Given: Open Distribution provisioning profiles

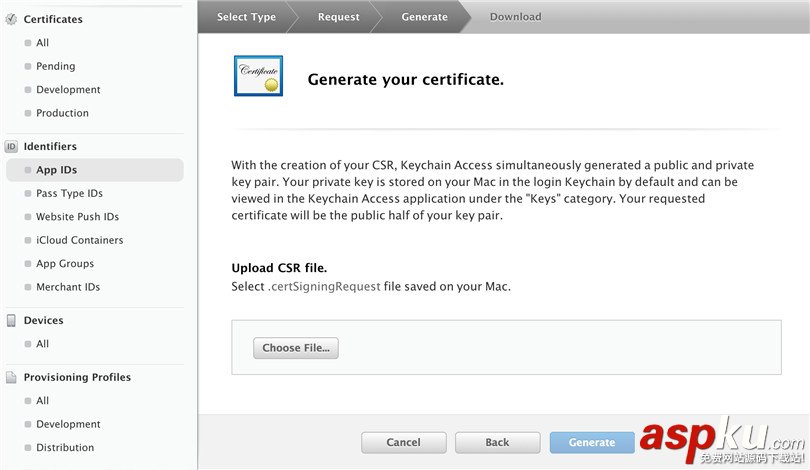Looking at the screenshot, I should 65,448.
